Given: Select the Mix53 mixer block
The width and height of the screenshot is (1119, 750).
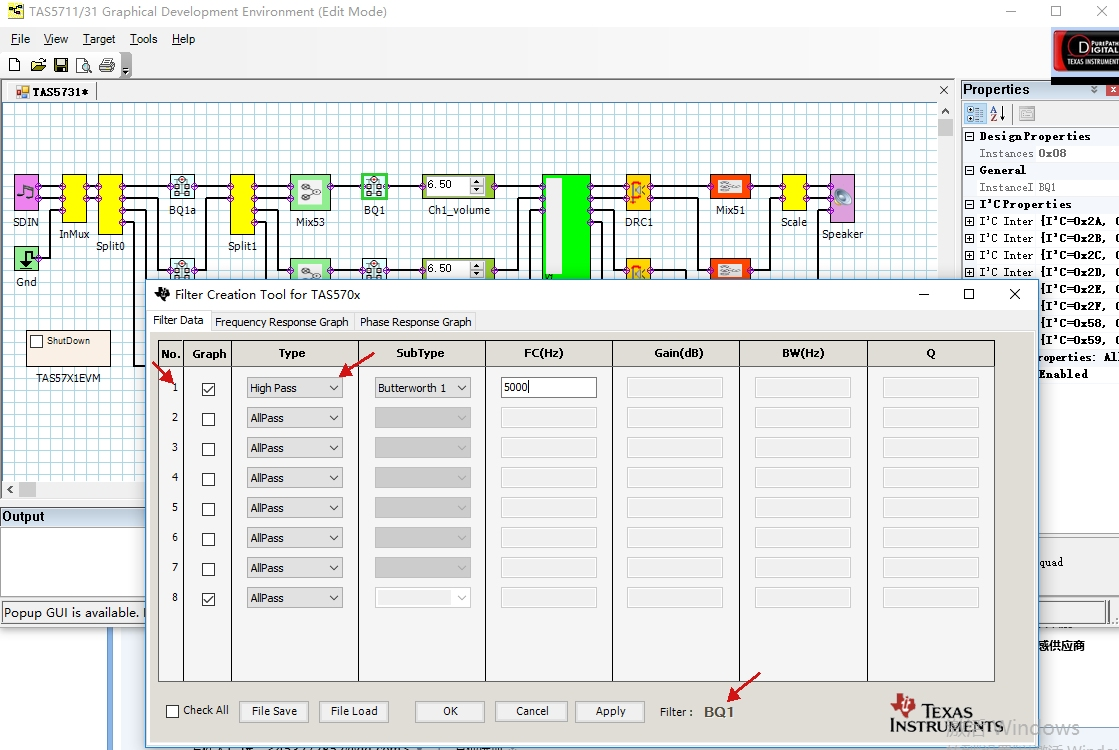Looking at the screenshot, I should click(310, 193).
